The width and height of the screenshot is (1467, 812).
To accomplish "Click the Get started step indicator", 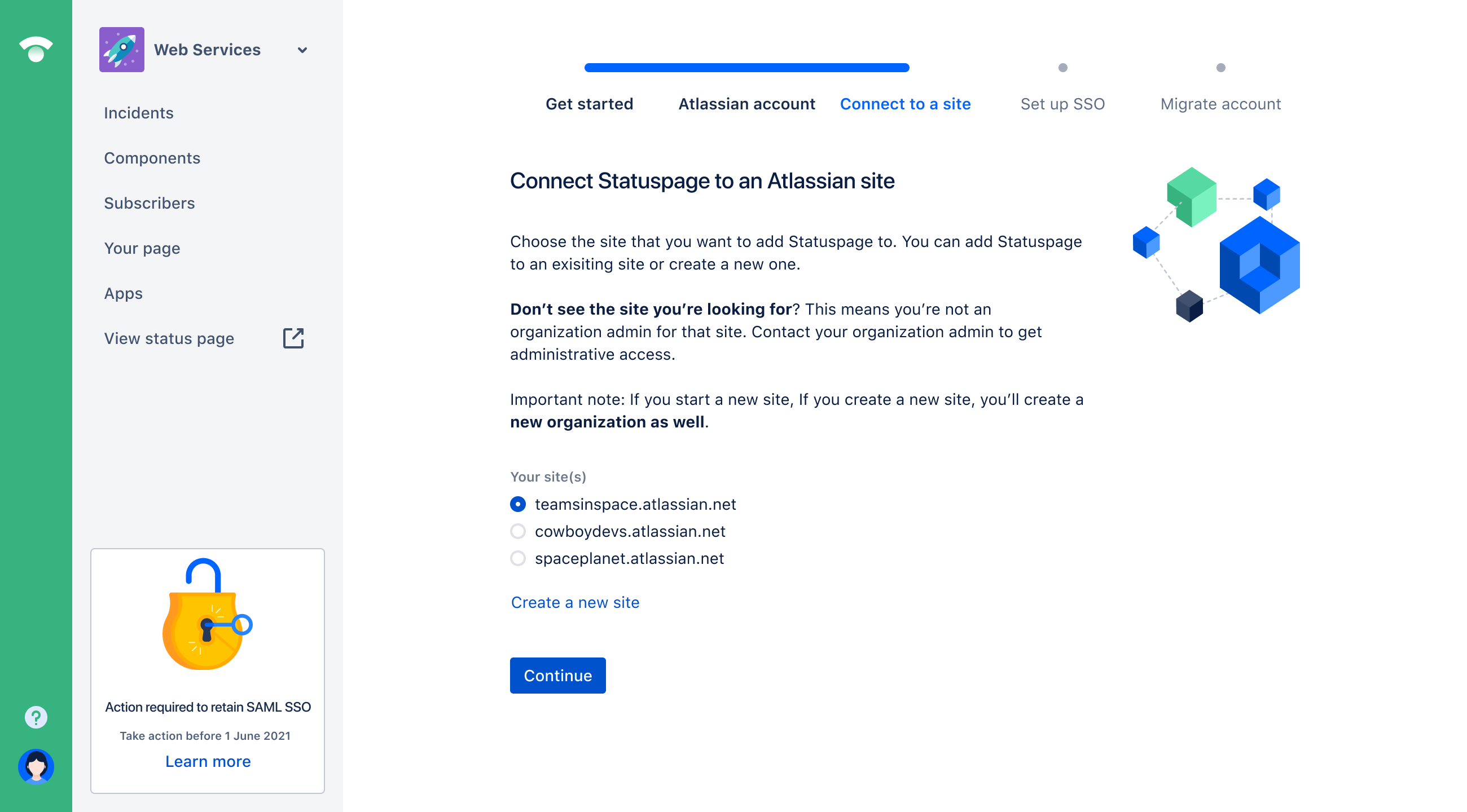I will click(x=589, y=103).
